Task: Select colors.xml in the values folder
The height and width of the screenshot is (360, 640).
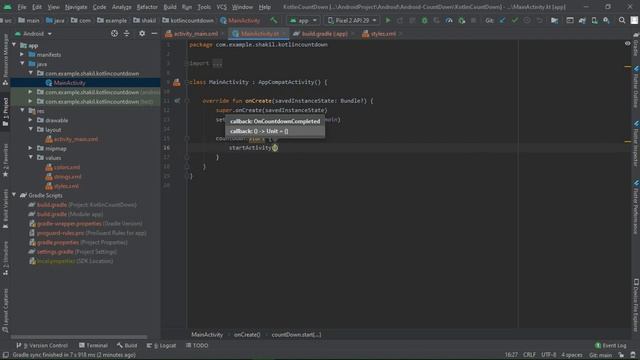Action: (x=67, y=167)
